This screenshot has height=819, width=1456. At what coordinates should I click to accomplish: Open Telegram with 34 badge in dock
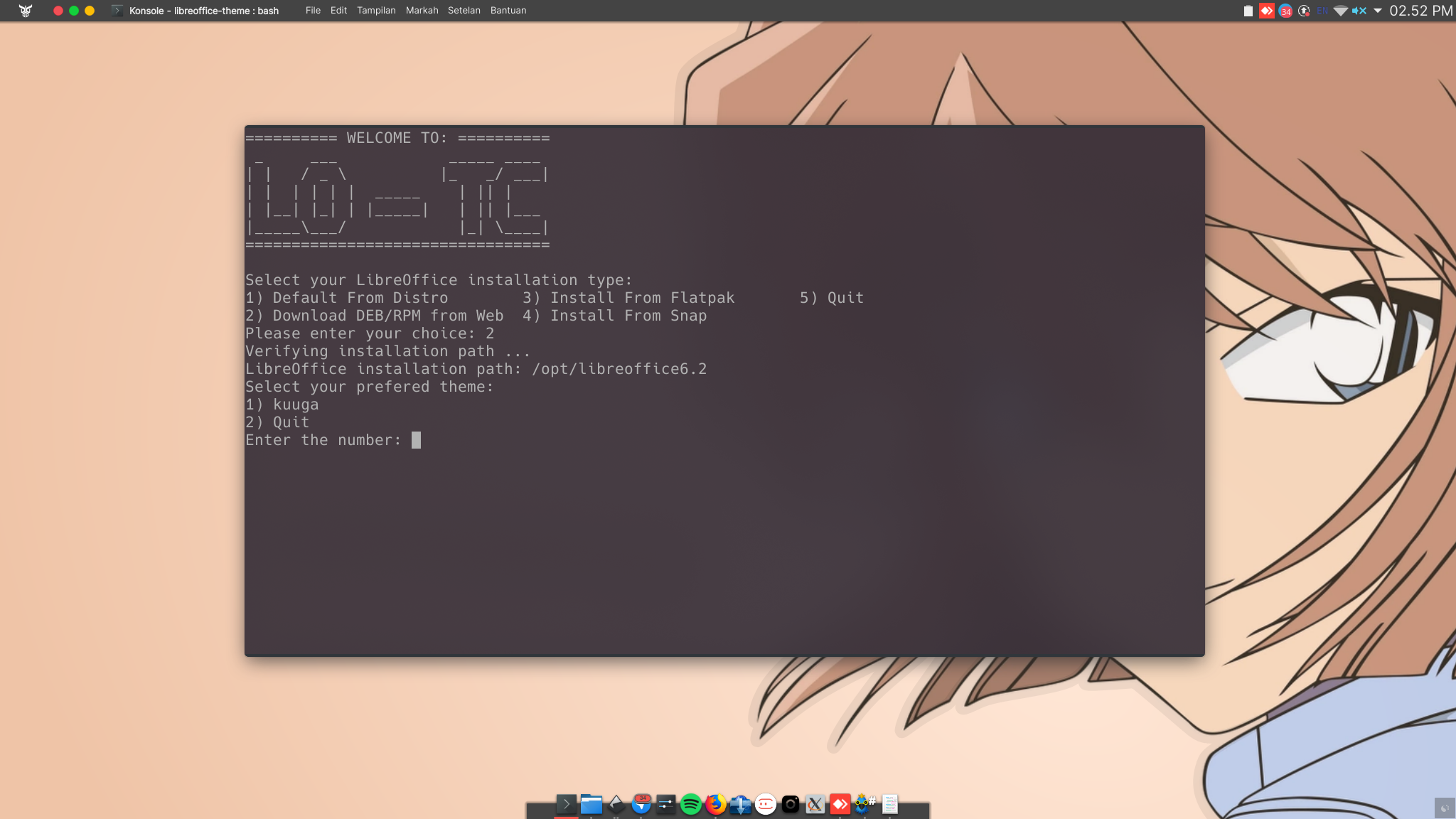tap(641, 804)
